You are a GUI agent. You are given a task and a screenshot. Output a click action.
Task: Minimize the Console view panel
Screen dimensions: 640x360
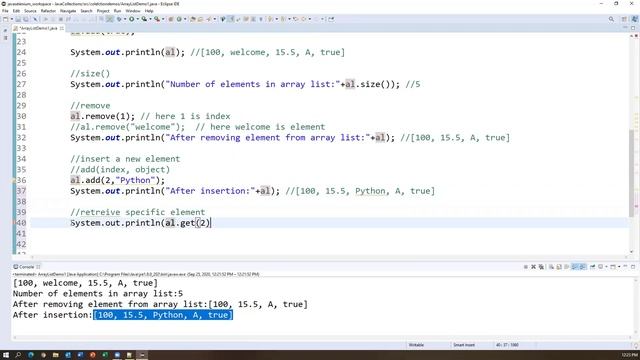625,267
